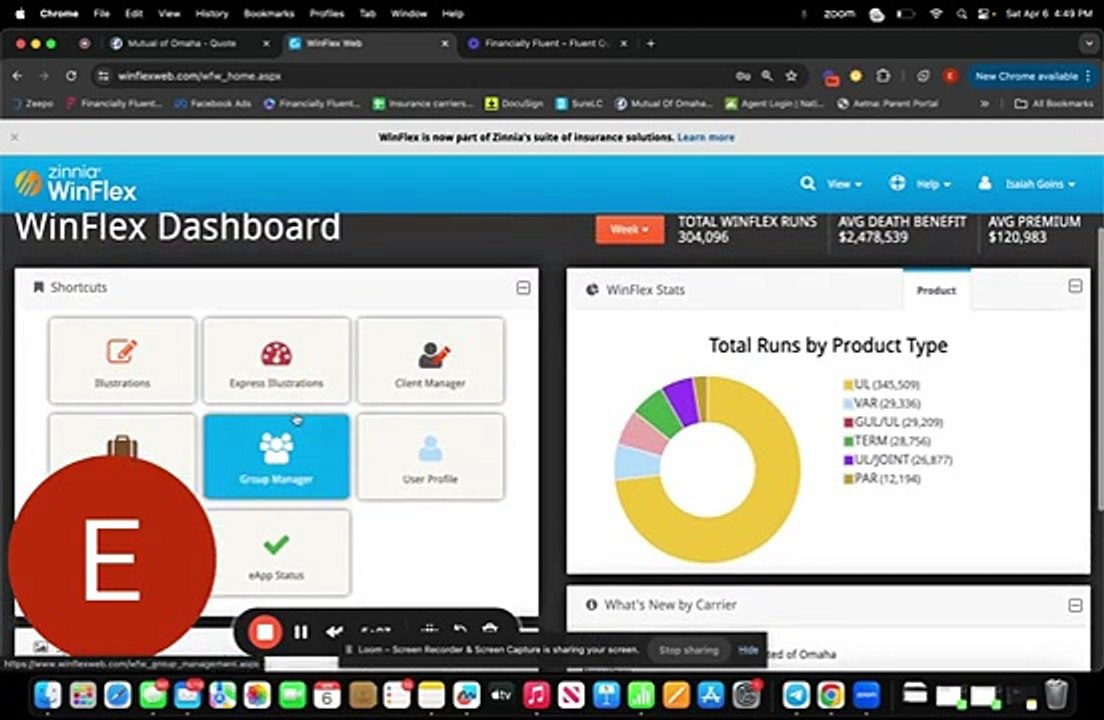Click the WinFlex search magnifier icon
This screenshot has width=1104, height=720.
pyautogui.click(x=808, y=184)
